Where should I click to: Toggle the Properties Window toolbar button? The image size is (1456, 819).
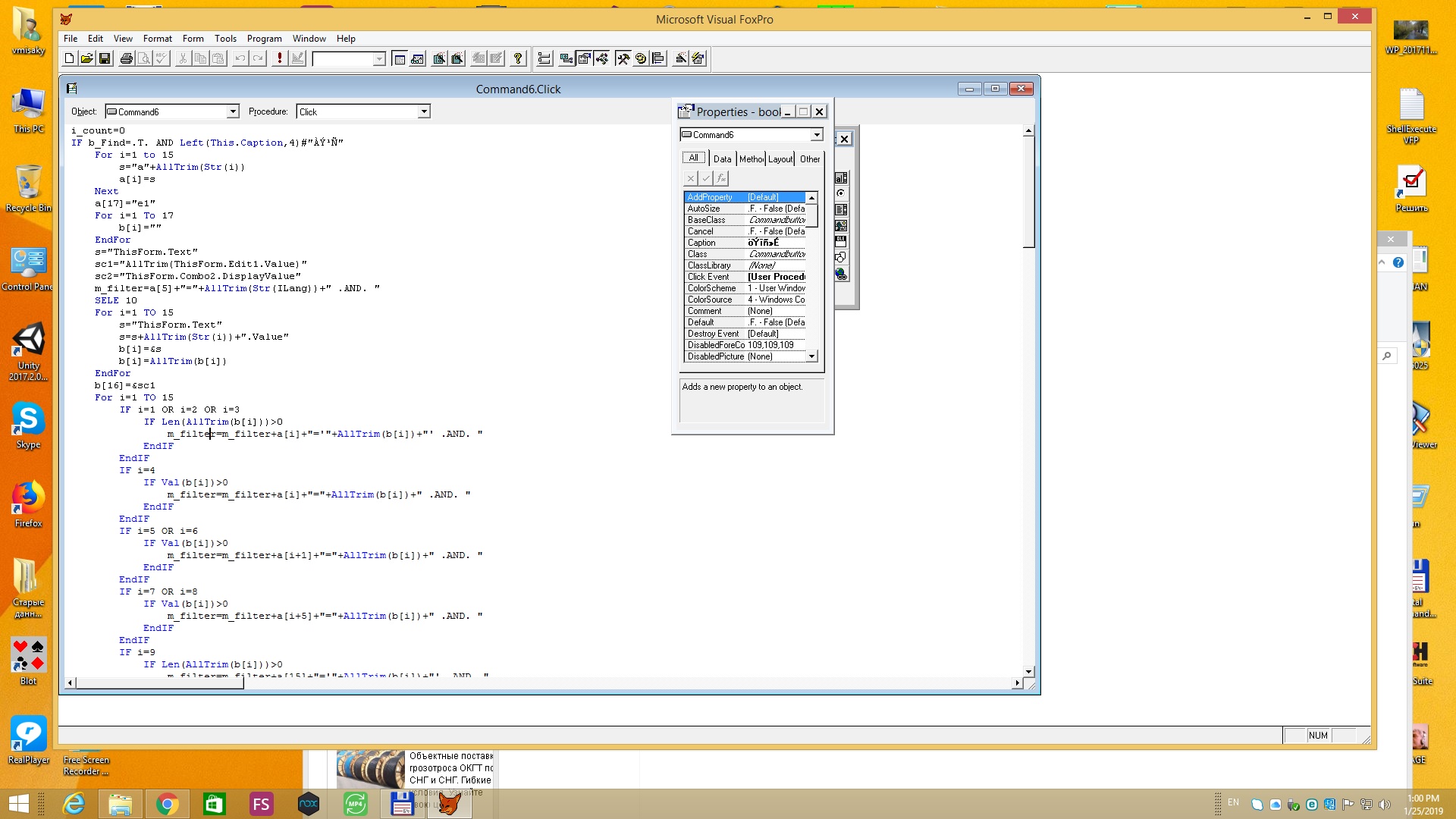click(x=585, y=58)
